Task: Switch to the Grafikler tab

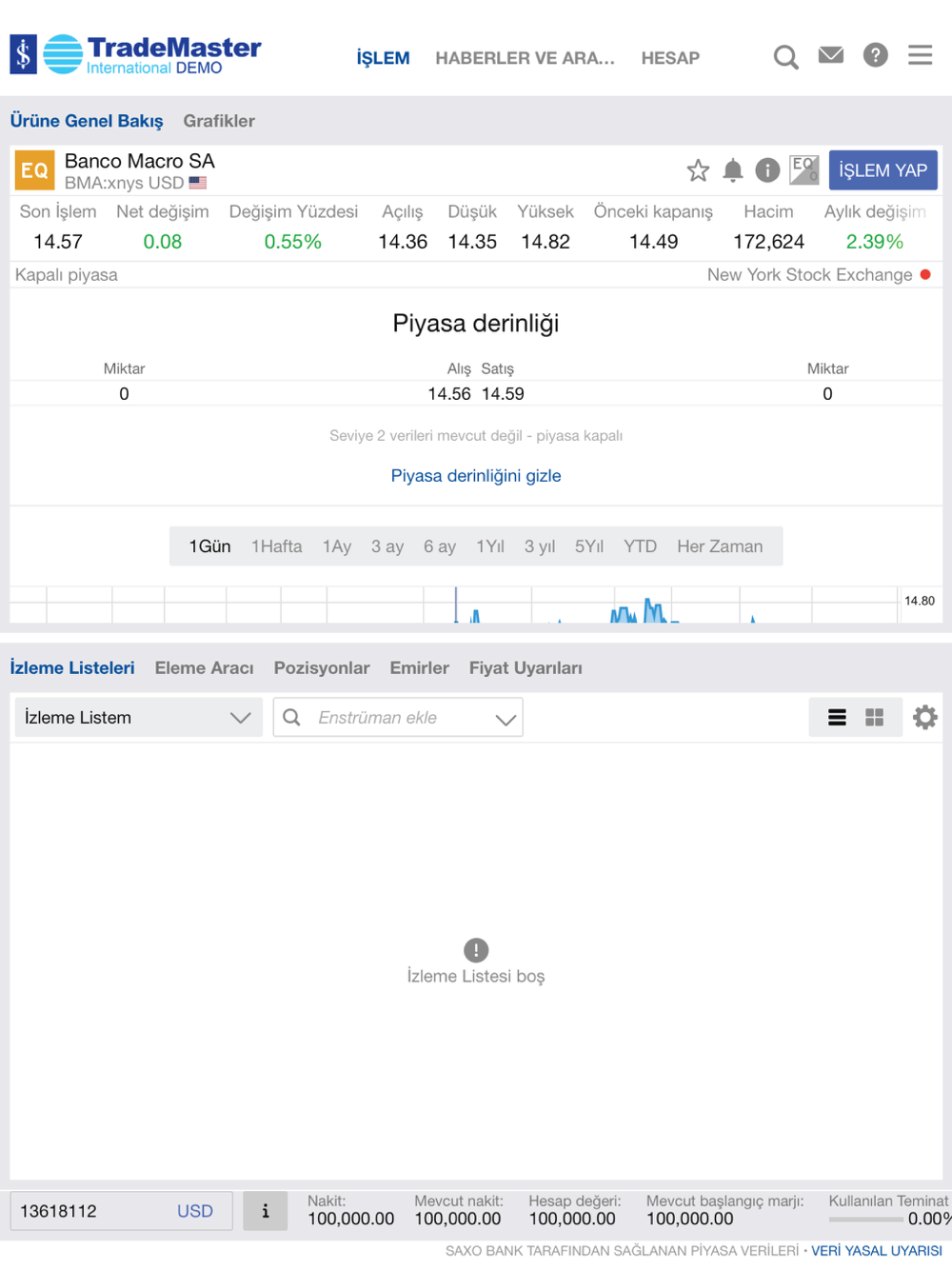Action: click(x=219, y=121)
